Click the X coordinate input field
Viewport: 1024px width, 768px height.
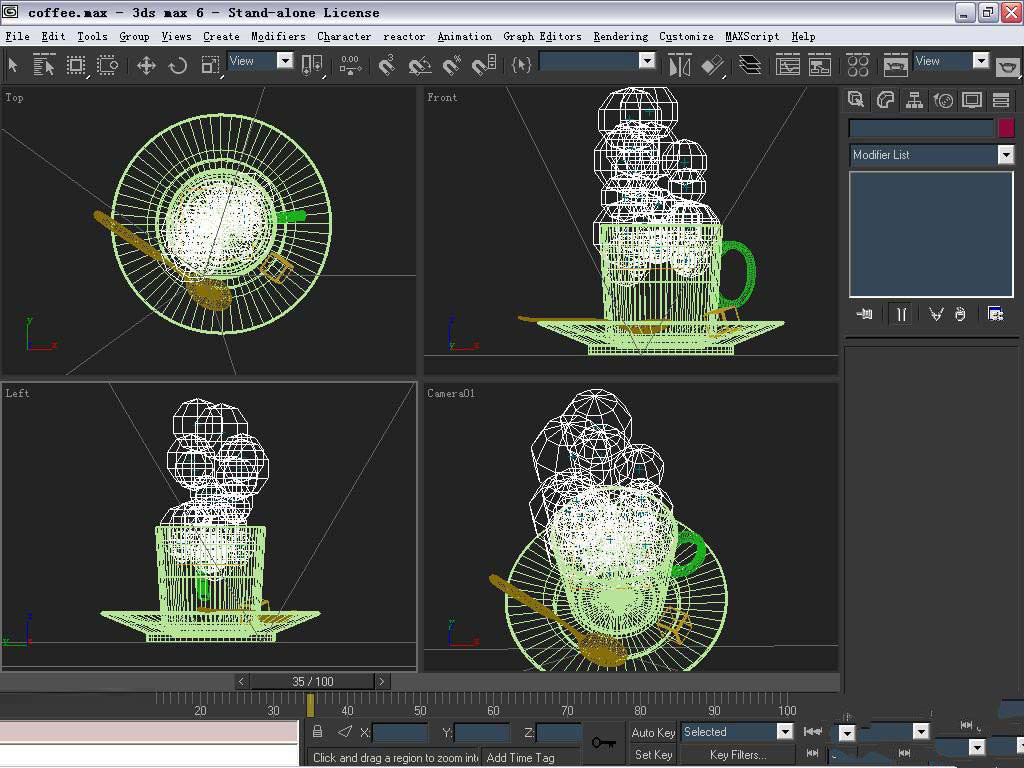point(400,732)
